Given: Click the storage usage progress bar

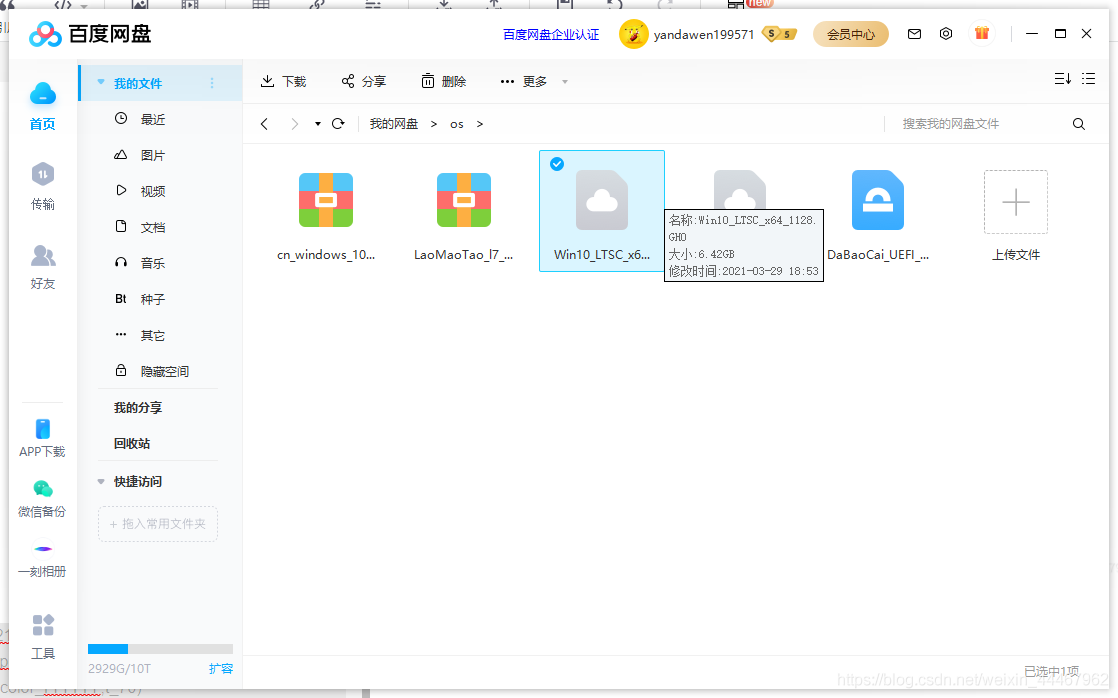Looking at the screenshot, I should [x=160, y=649].
